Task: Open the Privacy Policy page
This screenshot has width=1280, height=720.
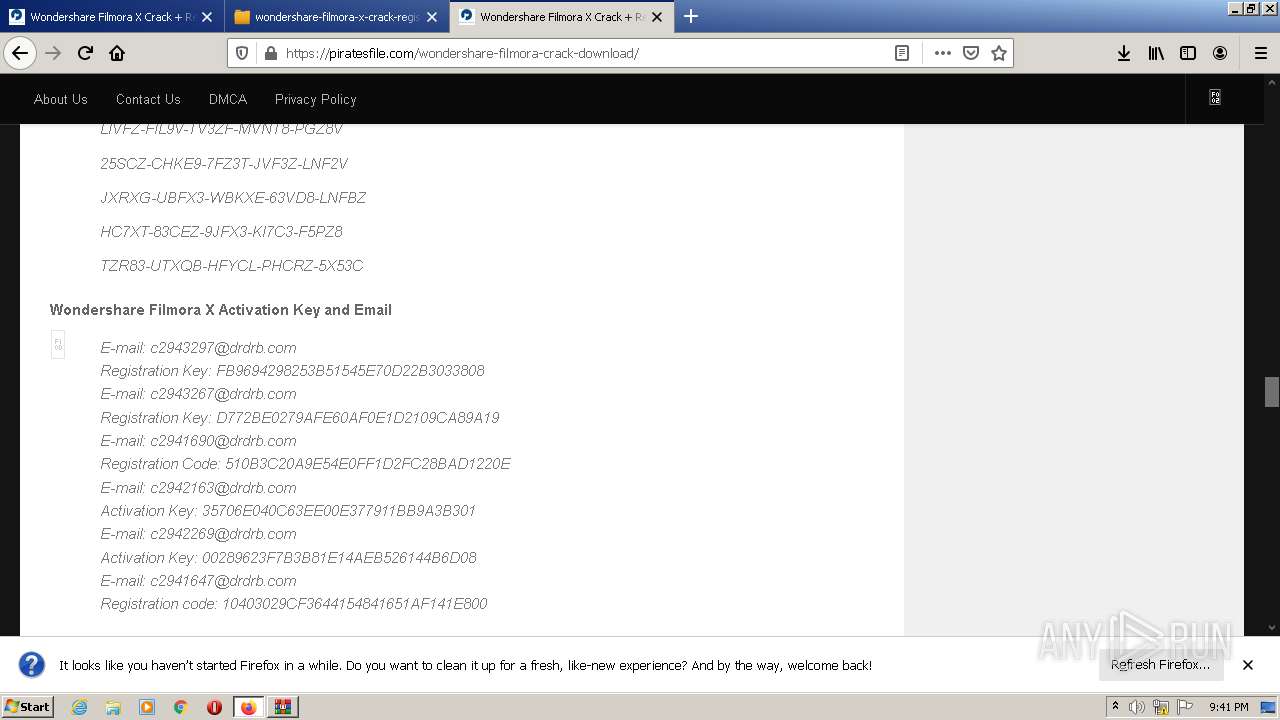Action: [x=316, y=99]
